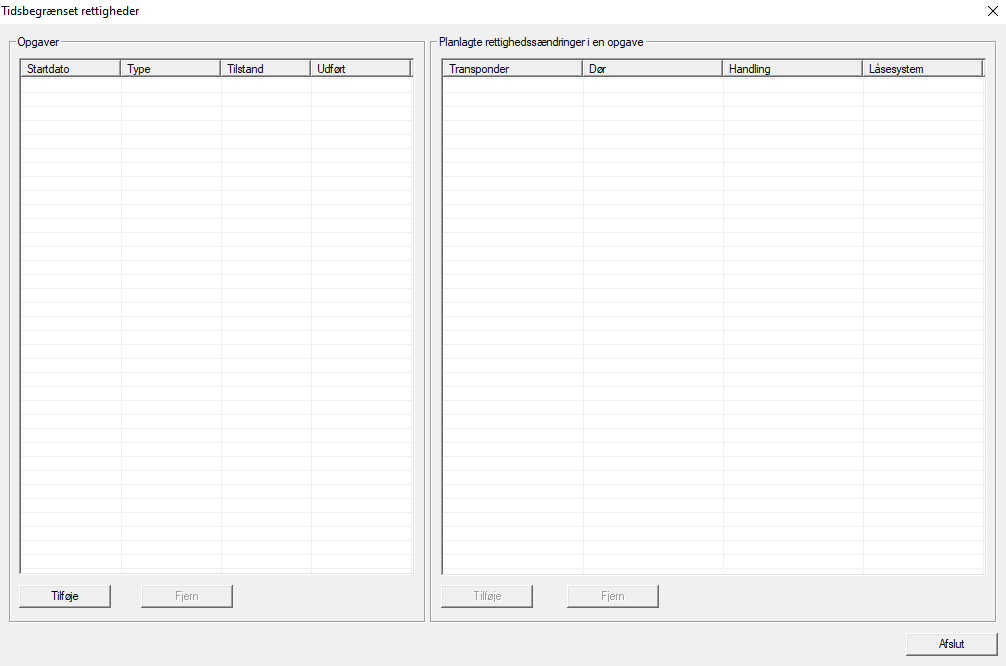This screenshot has height=666, width=1006.
Task: Click Tilføje button under Opgaver list
Action: (x=65, y=596)
